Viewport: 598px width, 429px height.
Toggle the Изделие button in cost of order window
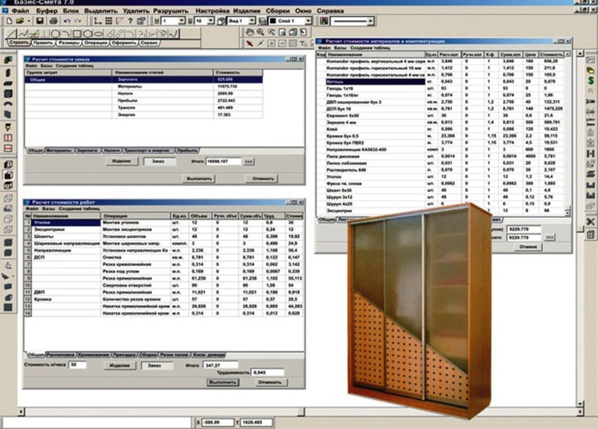(x=122, y=161)
